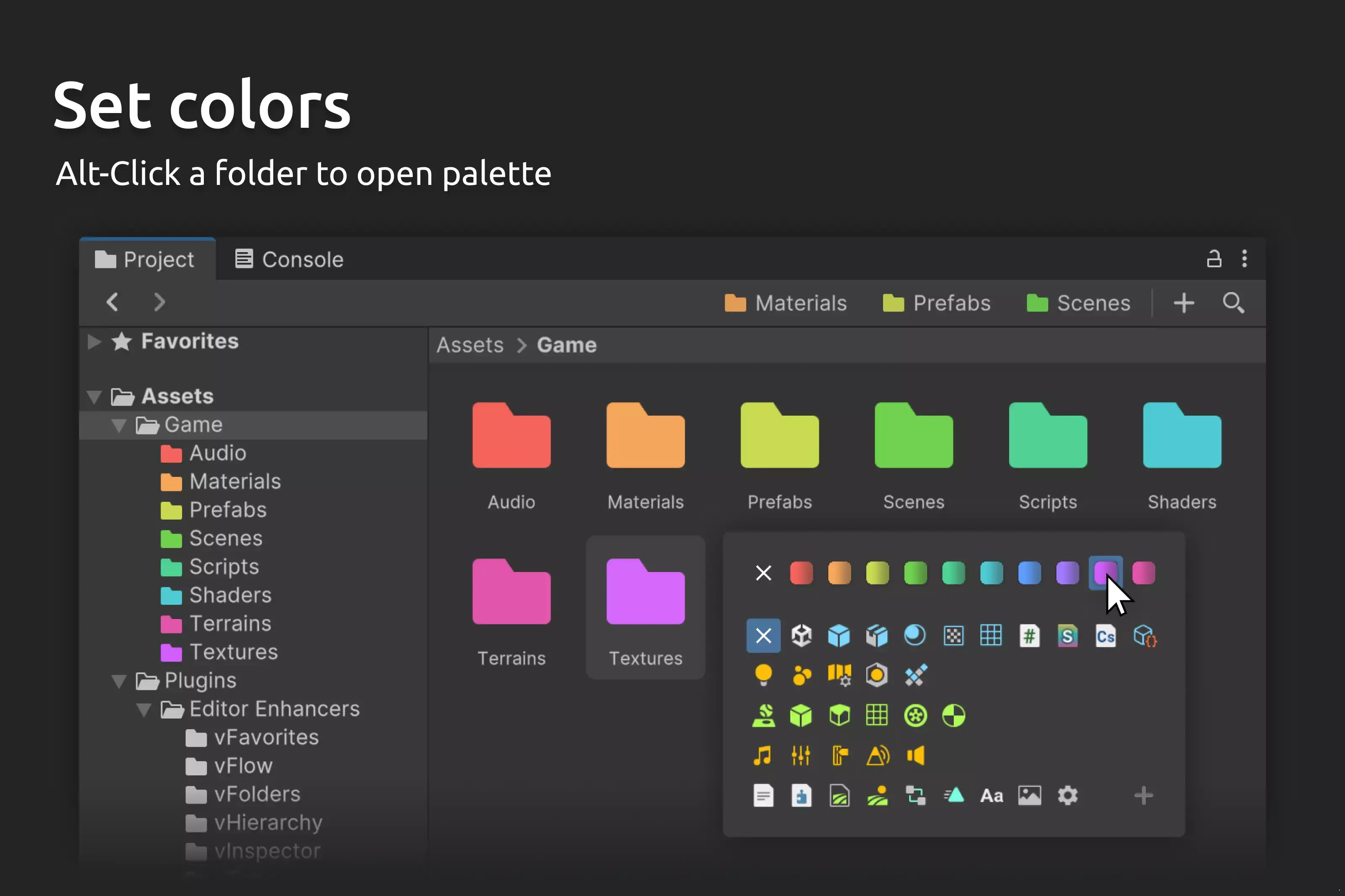Clear folder icon with the highlighted X

[x=763, y=635]
